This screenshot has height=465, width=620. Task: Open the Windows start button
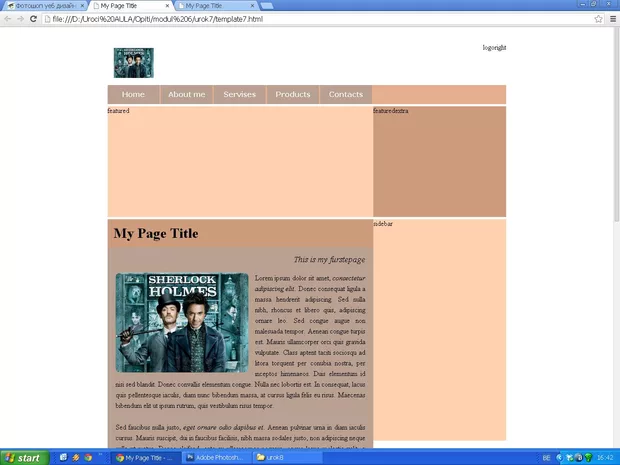pos(25,457)
